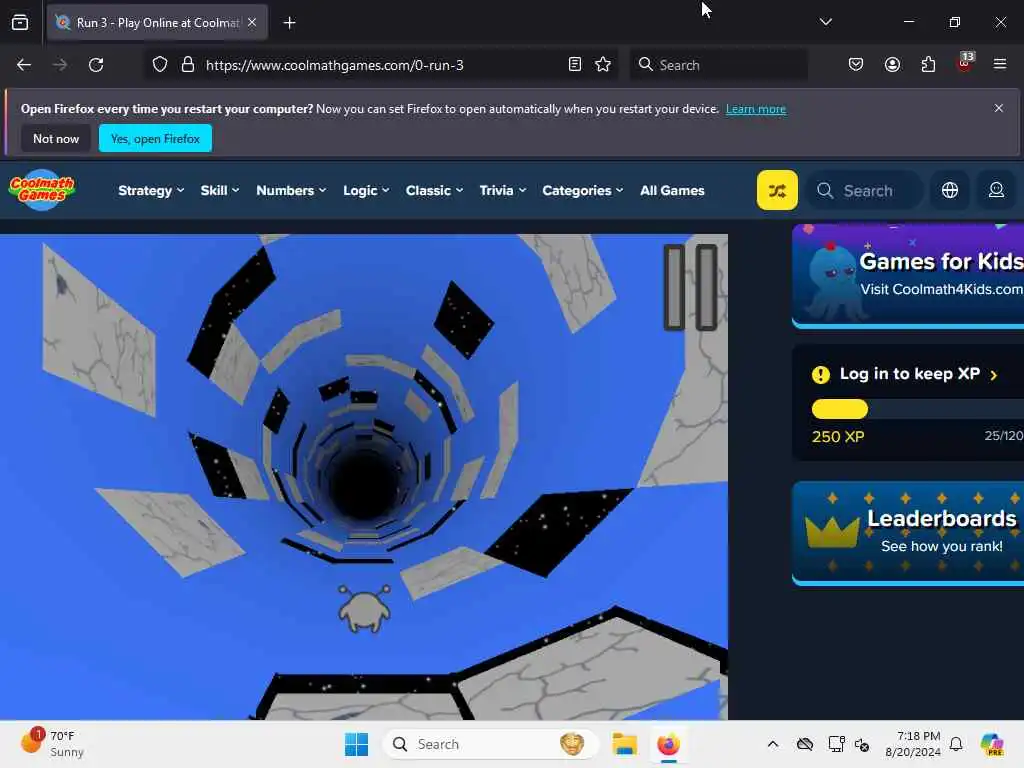Click the site security padlock icon
This screenshot has height=768, width=1024.
188,65
